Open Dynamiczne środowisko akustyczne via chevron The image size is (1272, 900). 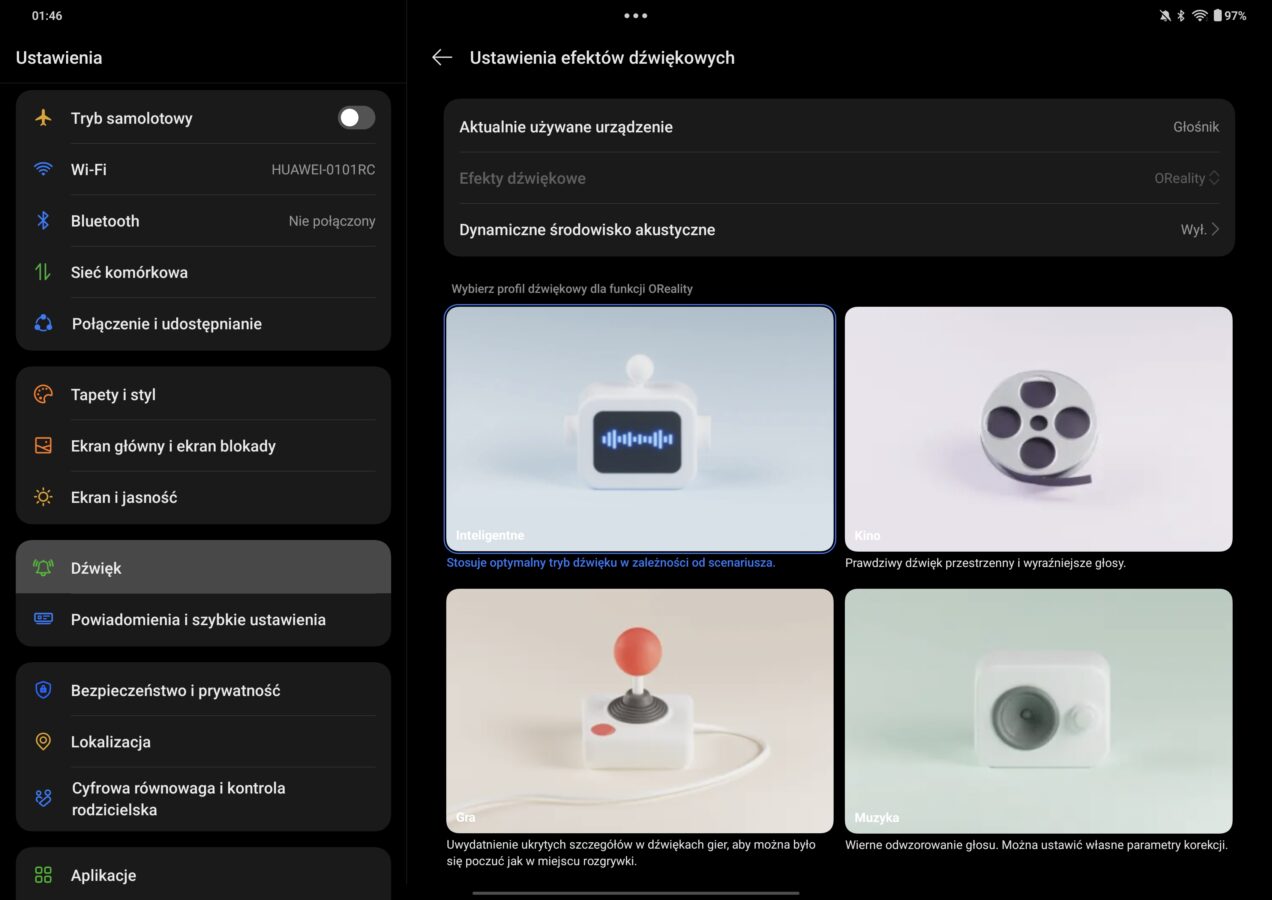(1215, 229)
